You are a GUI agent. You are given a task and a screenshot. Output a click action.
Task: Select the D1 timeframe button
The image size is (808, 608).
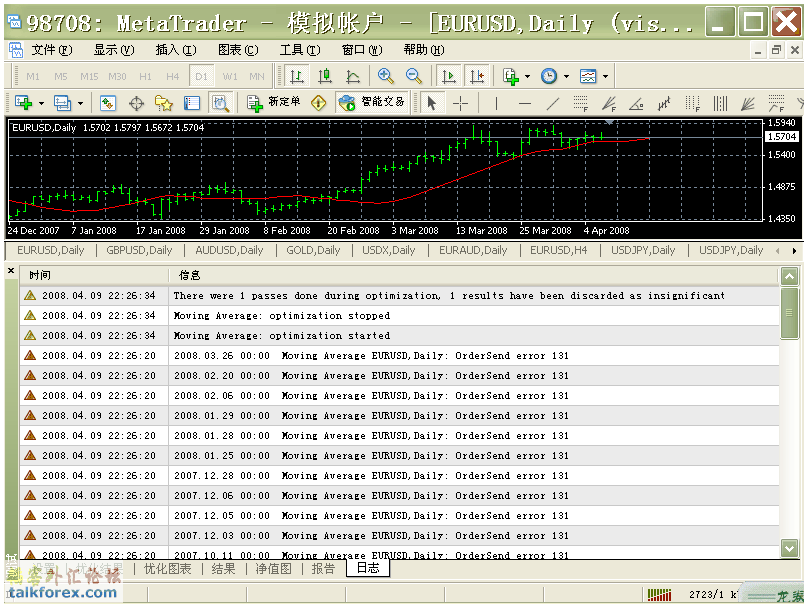coord(201,76)
